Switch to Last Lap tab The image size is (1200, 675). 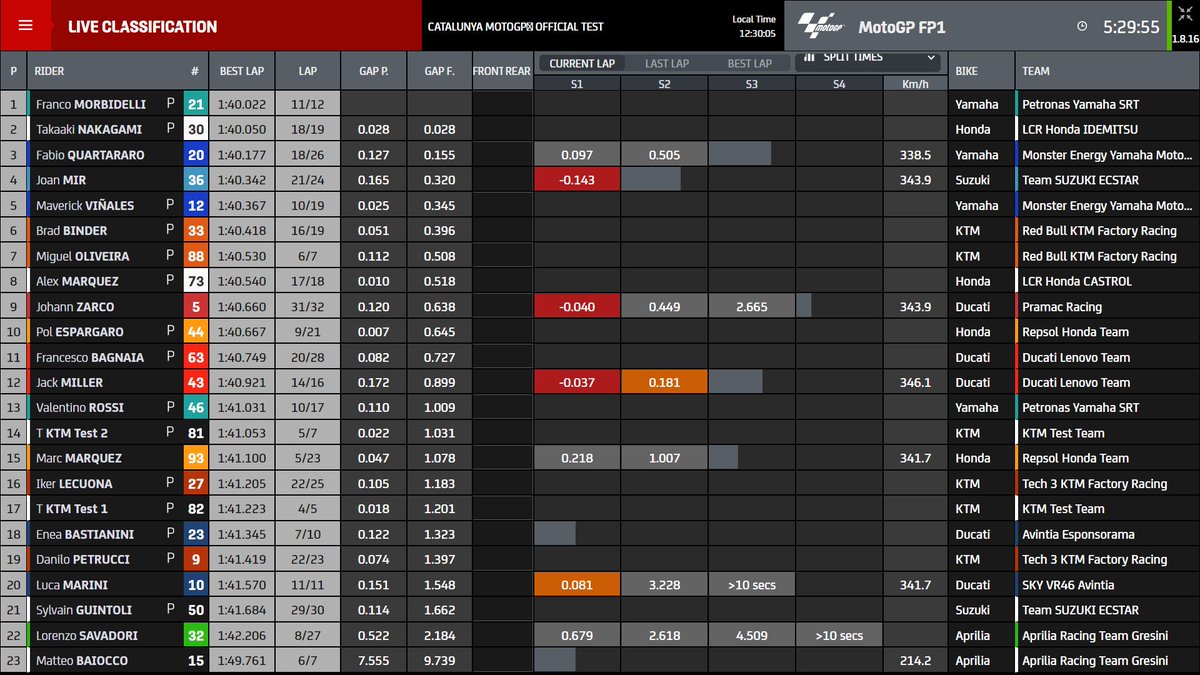[x=667, y=63]
